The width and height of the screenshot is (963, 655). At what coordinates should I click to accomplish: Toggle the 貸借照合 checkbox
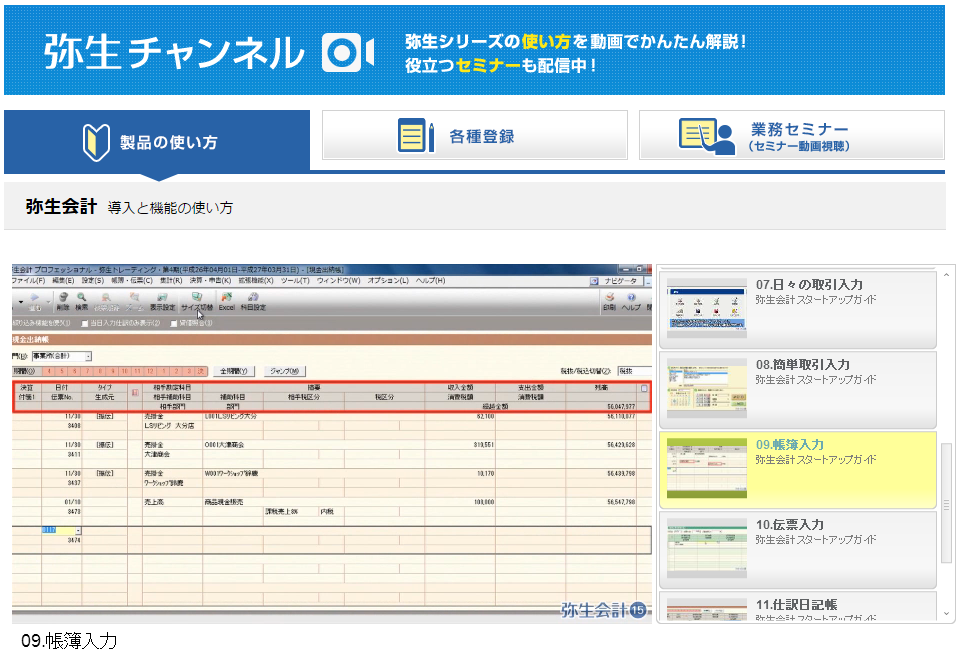point(173,323)
